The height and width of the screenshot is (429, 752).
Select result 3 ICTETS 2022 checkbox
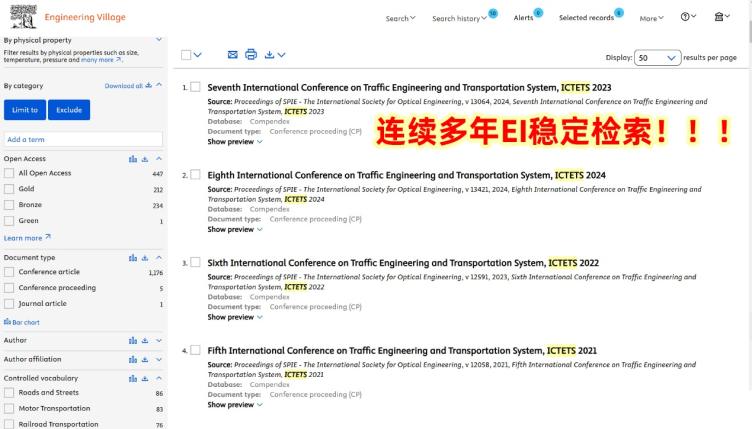pos(195,262)
